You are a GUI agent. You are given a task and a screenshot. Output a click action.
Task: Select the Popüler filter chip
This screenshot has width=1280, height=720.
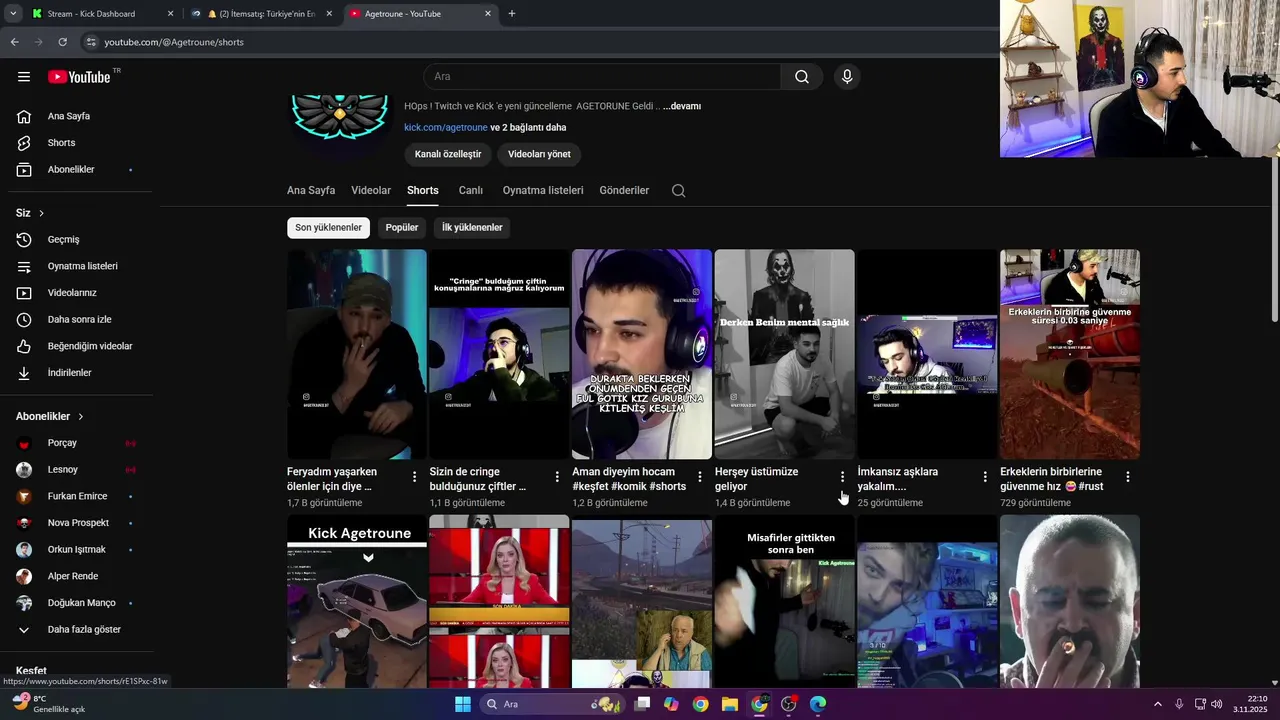(402, 228)
